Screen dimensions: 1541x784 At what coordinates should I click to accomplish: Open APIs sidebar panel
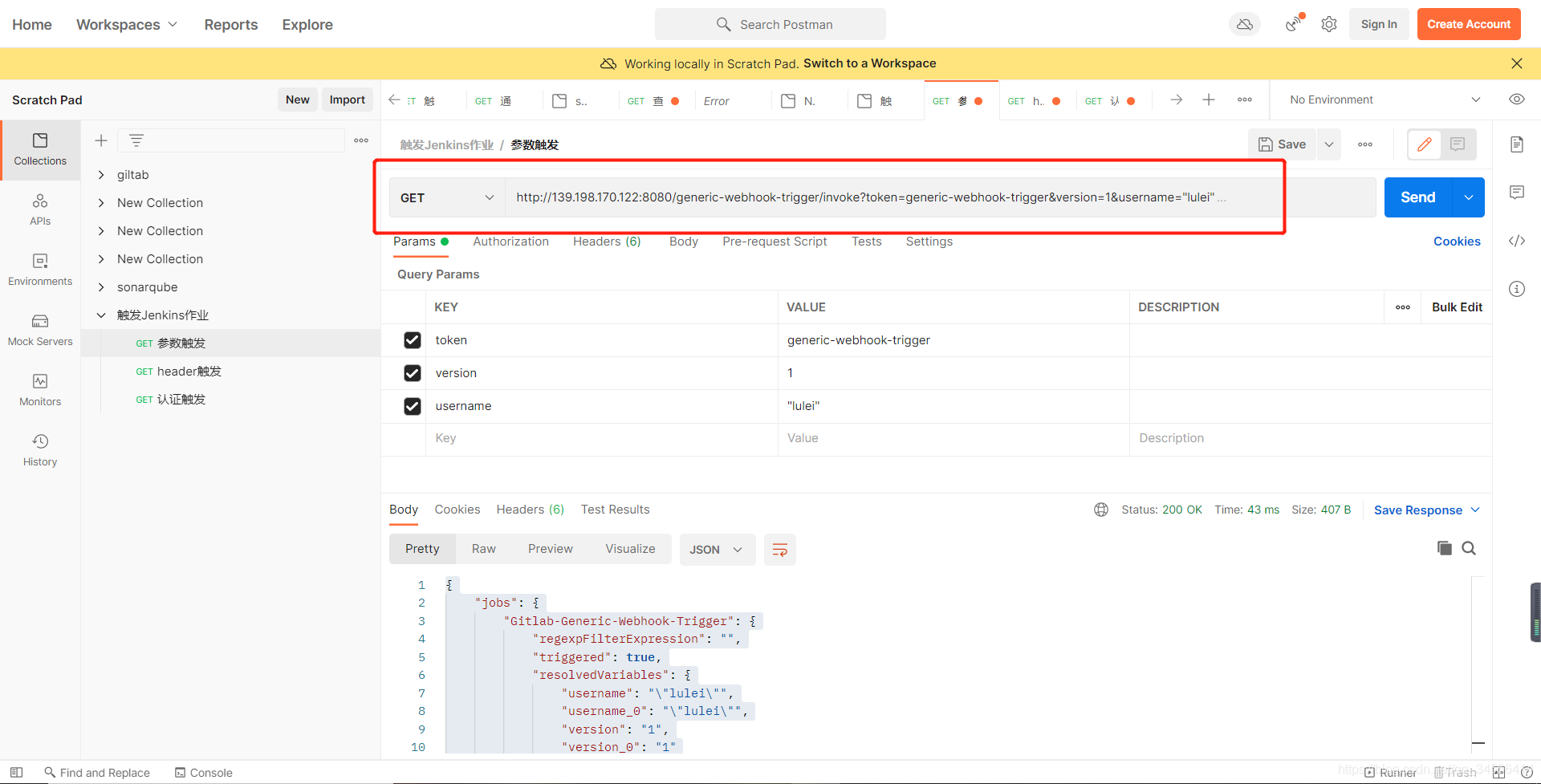(40, 210)
